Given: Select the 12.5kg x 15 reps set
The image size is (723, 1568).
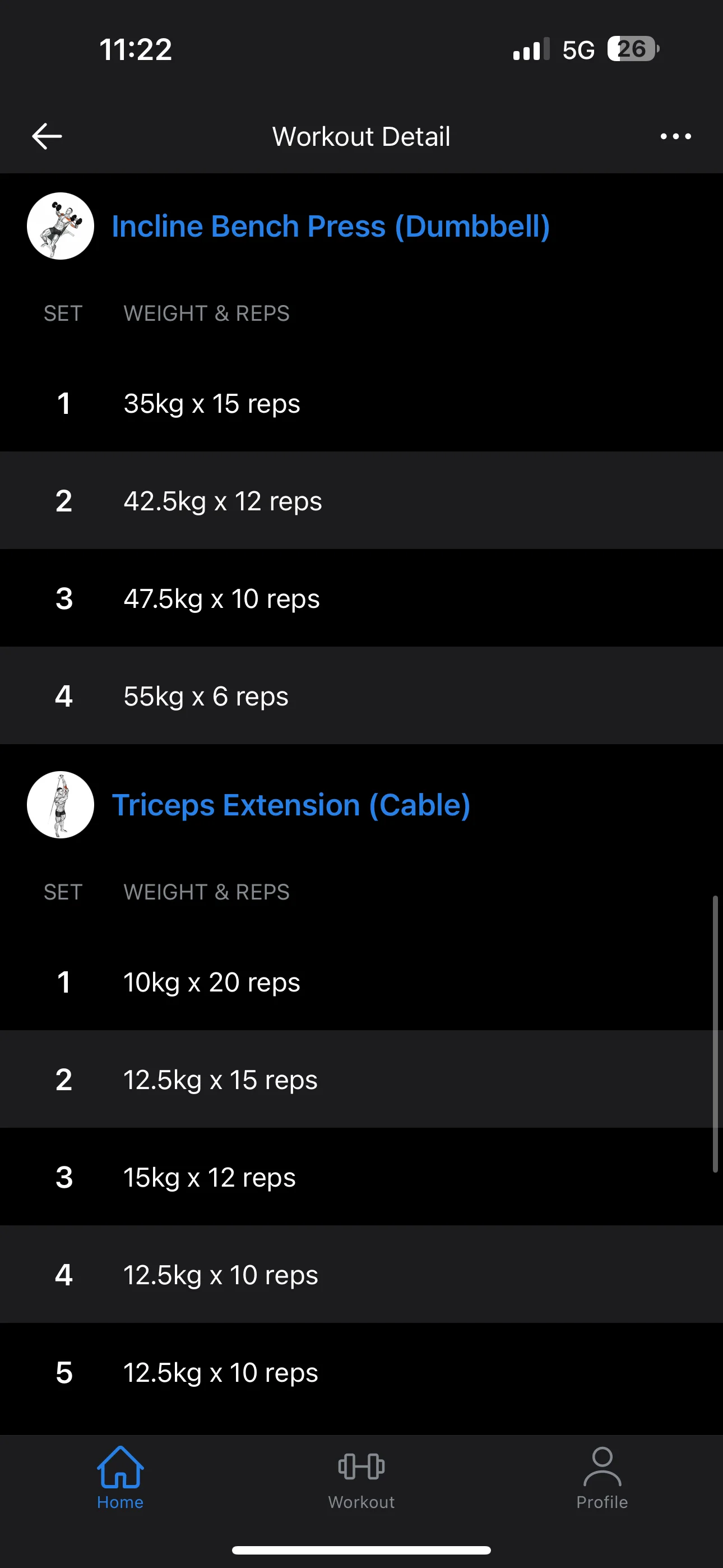Looking at the screenshot, I should click(220, 1079).
